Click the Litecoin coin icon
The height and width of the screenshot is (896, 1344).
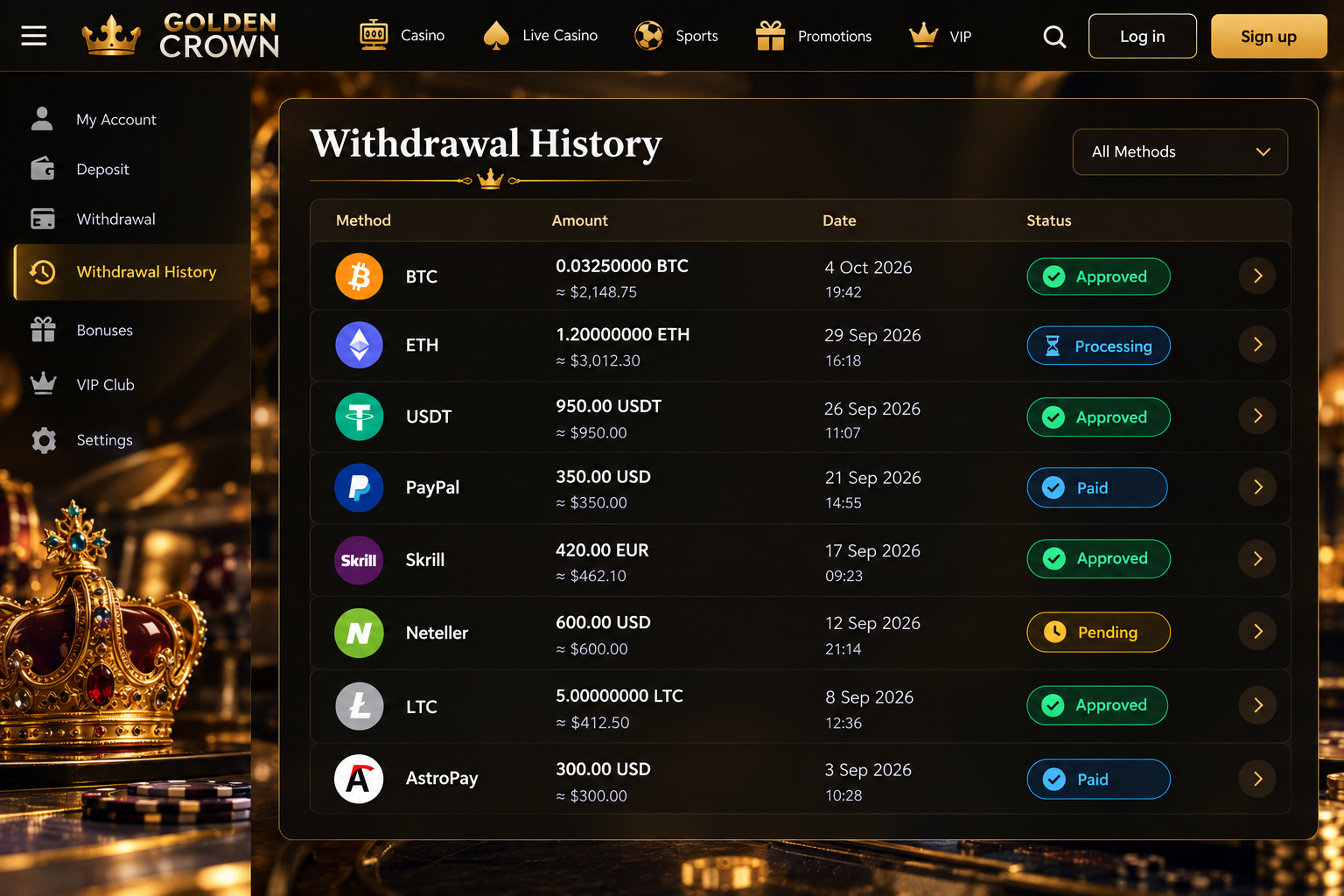[x=360, y=706]
